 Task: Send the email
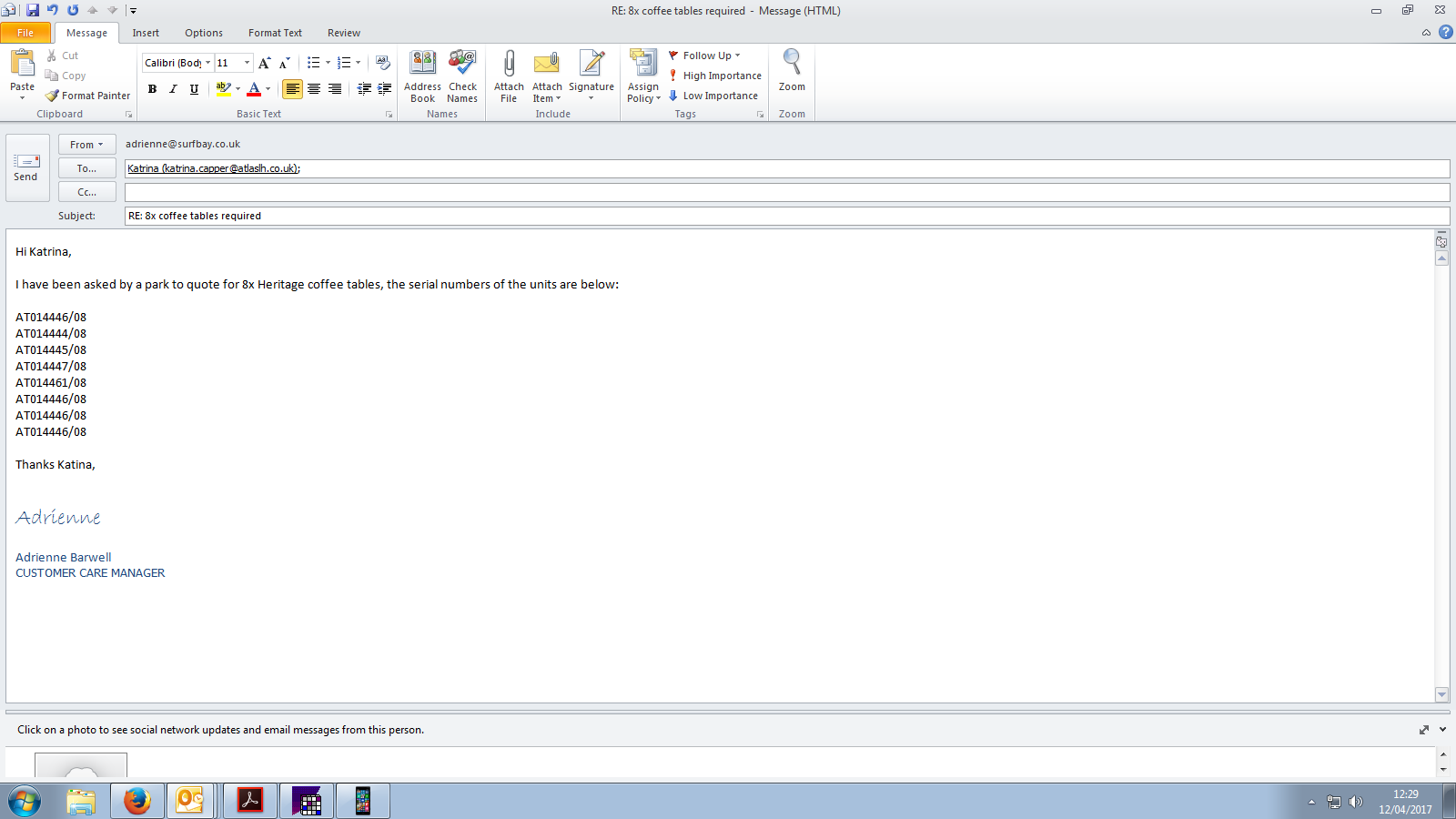coord(25,167)
